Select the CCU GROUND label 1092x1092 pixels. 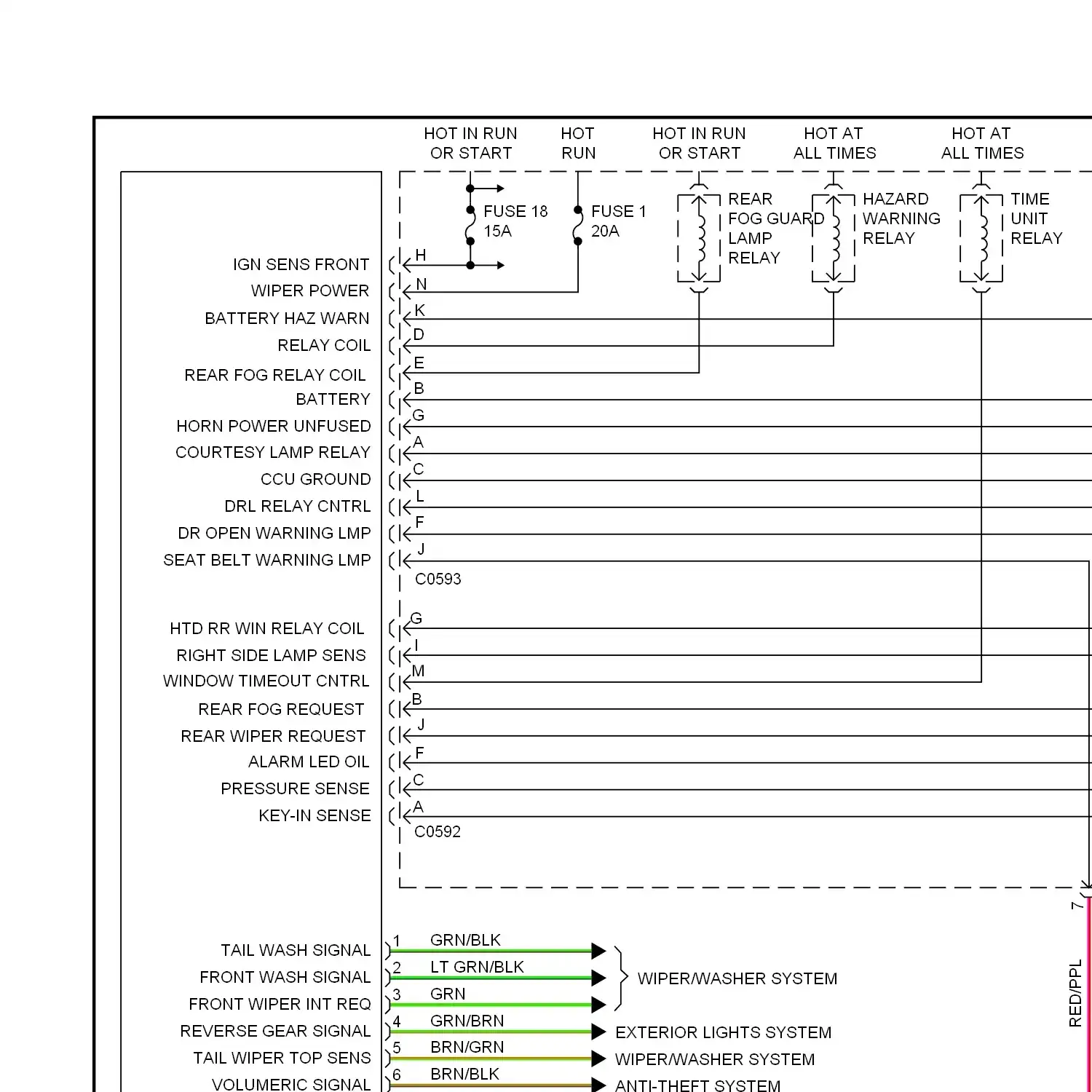pos(316,479)
